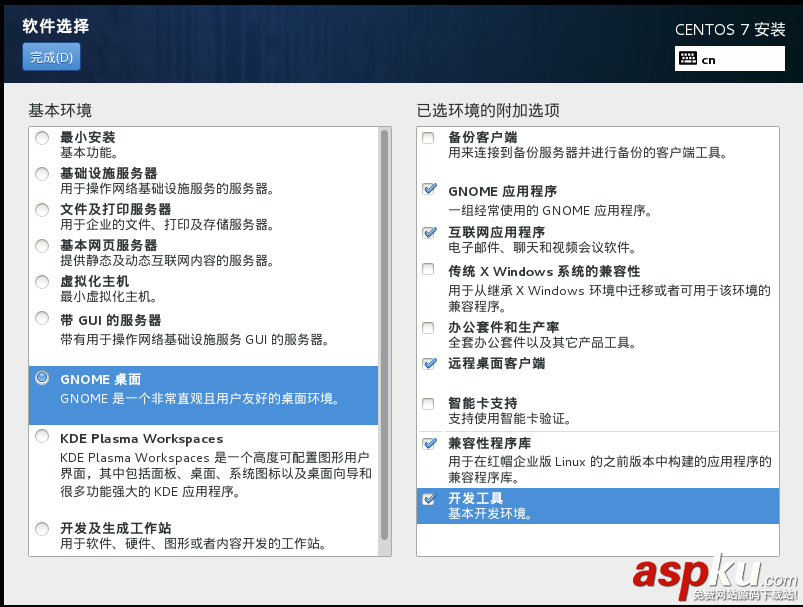The image size is (803, 607).
Task: Click the 远程桌面客户端 label text
Action: 497,363
